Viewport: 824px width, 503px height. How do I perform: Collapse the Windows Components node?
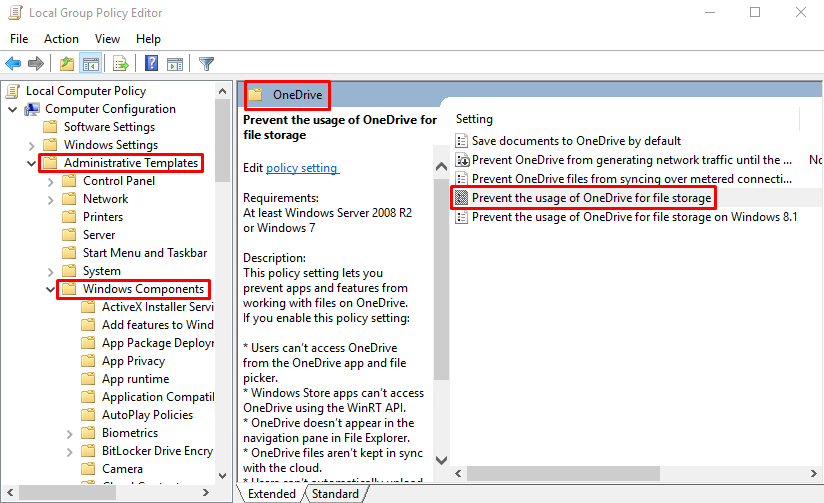[50, 289]
